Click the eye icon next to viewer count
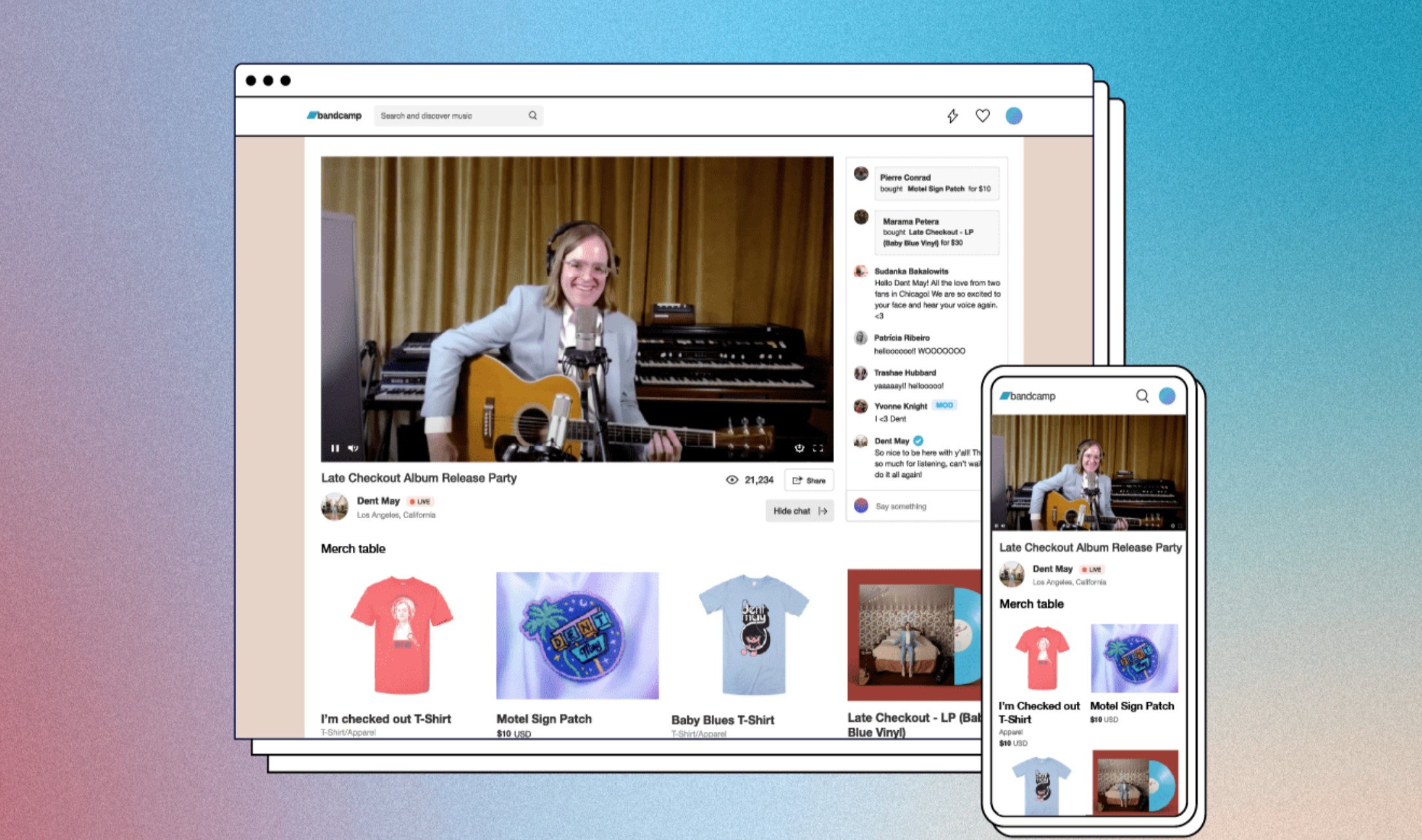This screenshot has width=1422, height=840. pyautogui.click(x=731, y=479)
